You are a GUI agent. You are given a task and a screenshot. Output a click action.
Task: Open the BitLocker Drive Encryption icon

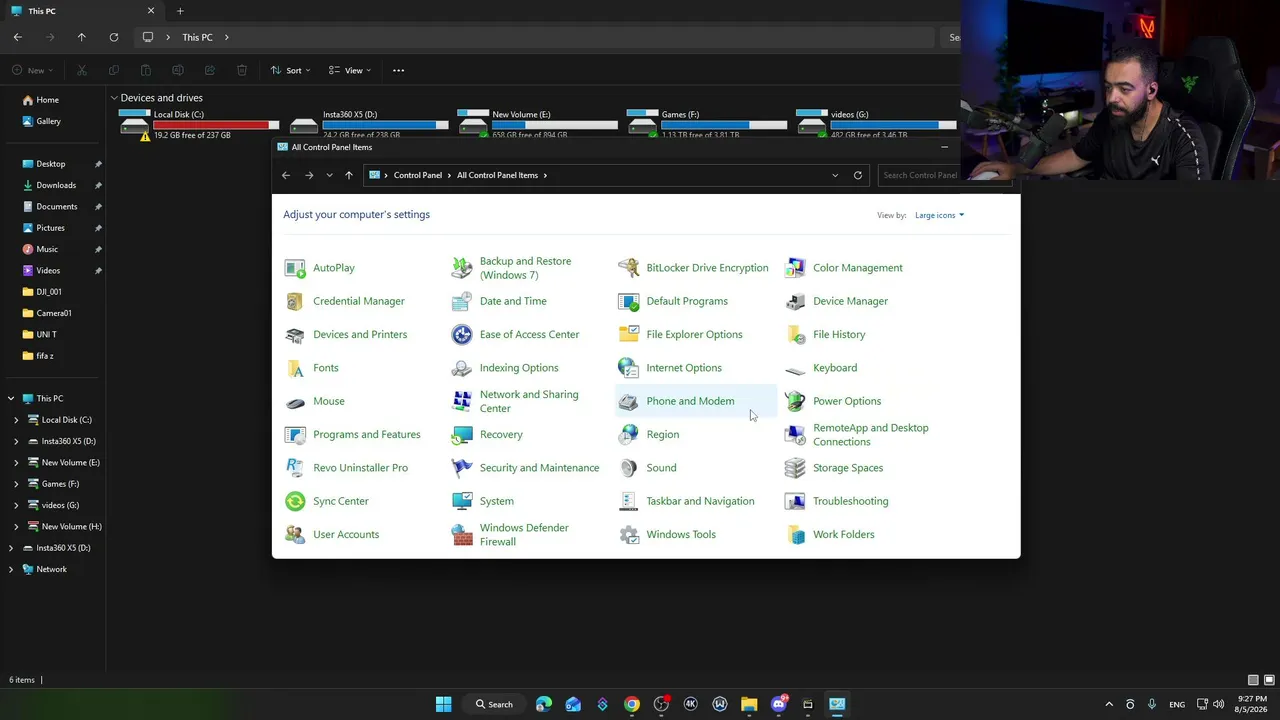click(x=629, y=268)
